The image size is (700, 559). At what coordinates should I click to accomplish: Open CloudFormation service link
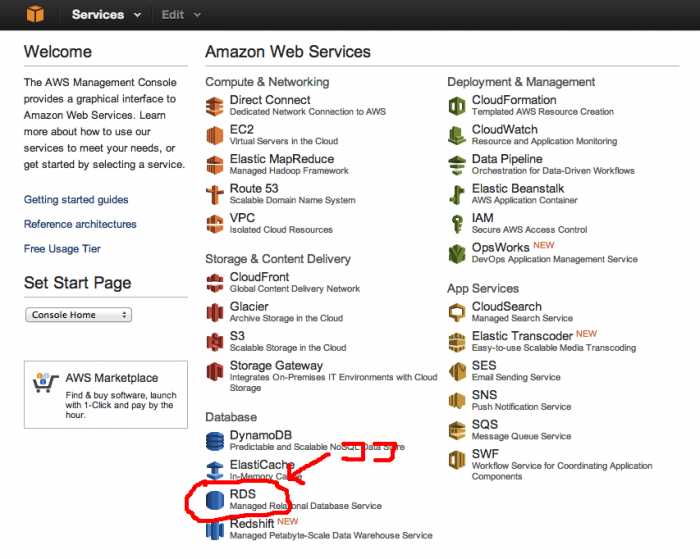pos(514,100)
